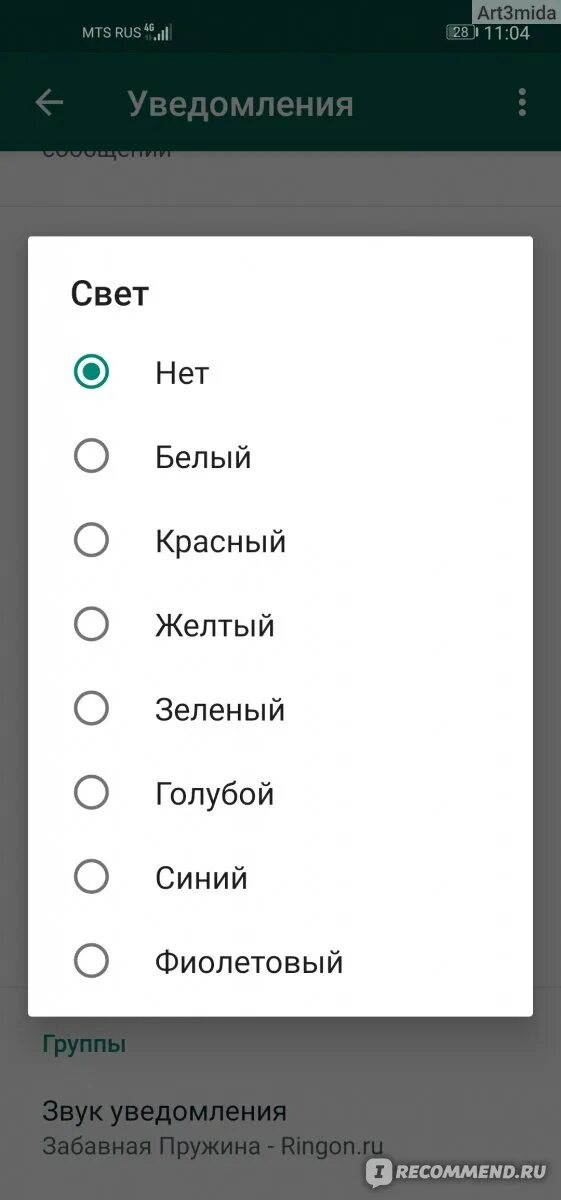Tap the Группы section header
This screenshot has height=1200, width=561.
tap(84, 1045)
